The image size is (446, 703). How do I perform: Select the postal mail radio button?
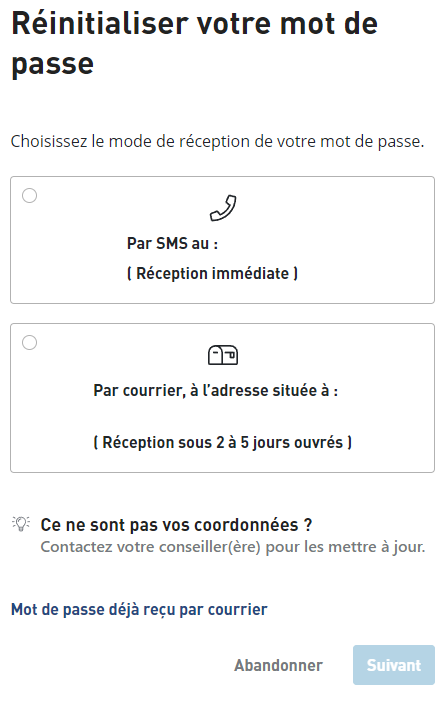[x=30, y=343]
